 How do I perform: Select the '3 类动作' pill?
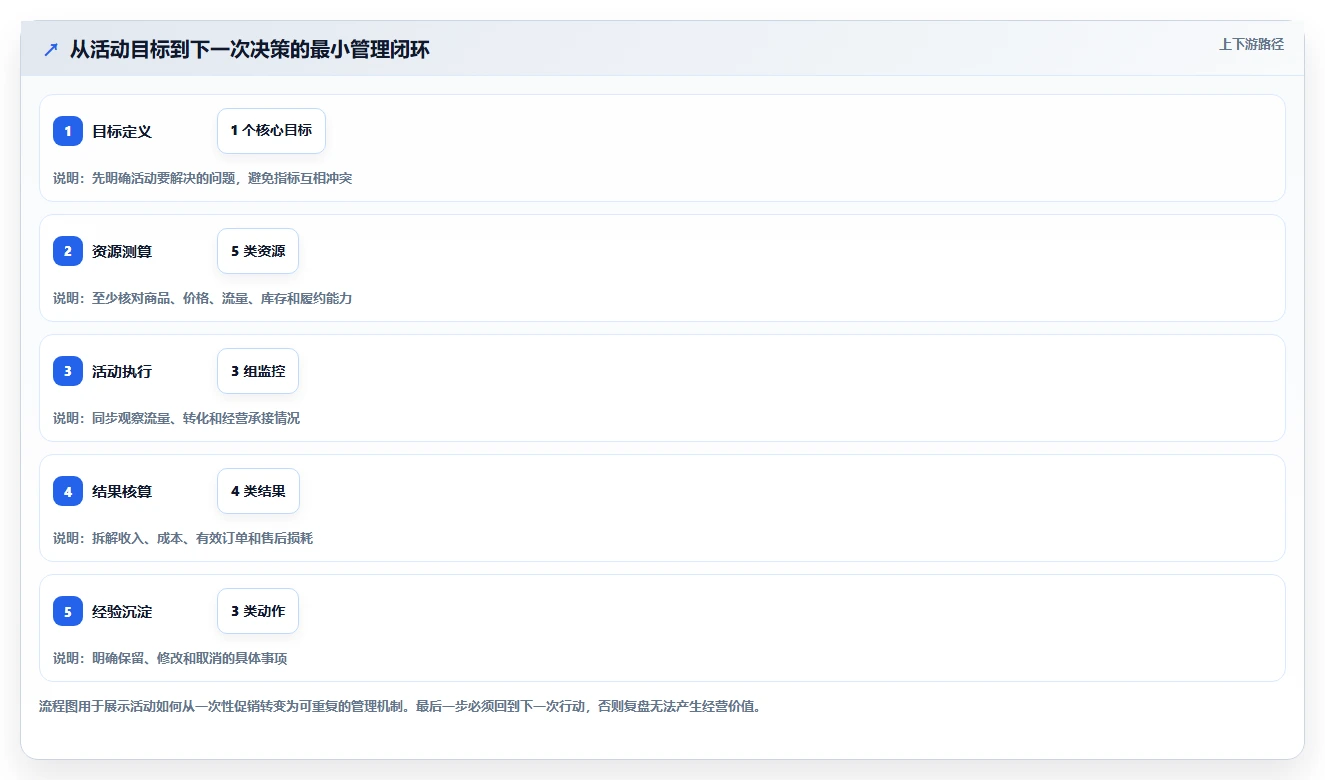pyautogui.click(x=258, y=611)
